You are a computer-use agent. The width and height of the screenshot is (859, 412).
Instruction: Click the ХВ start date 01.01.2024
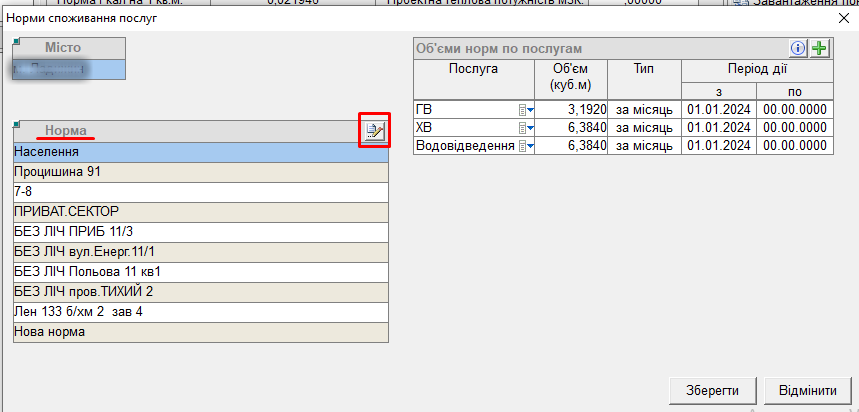tap(719, 128)
